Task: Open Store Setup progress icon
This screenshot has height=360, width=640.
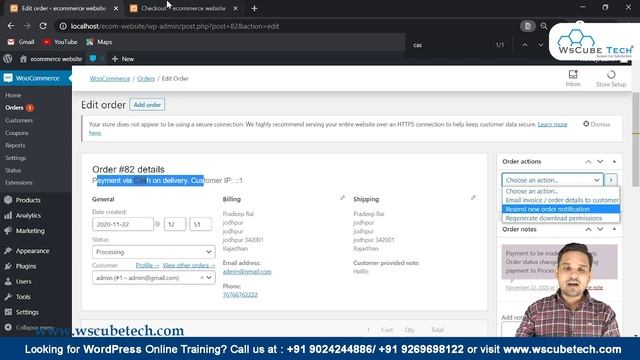Action: click(611, 78)
